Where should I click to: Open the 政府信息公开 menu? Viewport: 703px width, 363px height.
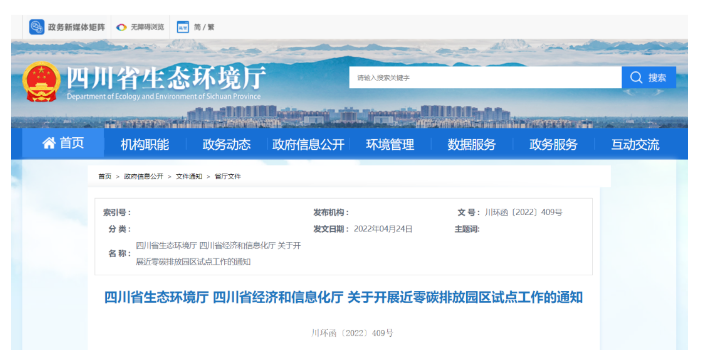click(308, 144)
